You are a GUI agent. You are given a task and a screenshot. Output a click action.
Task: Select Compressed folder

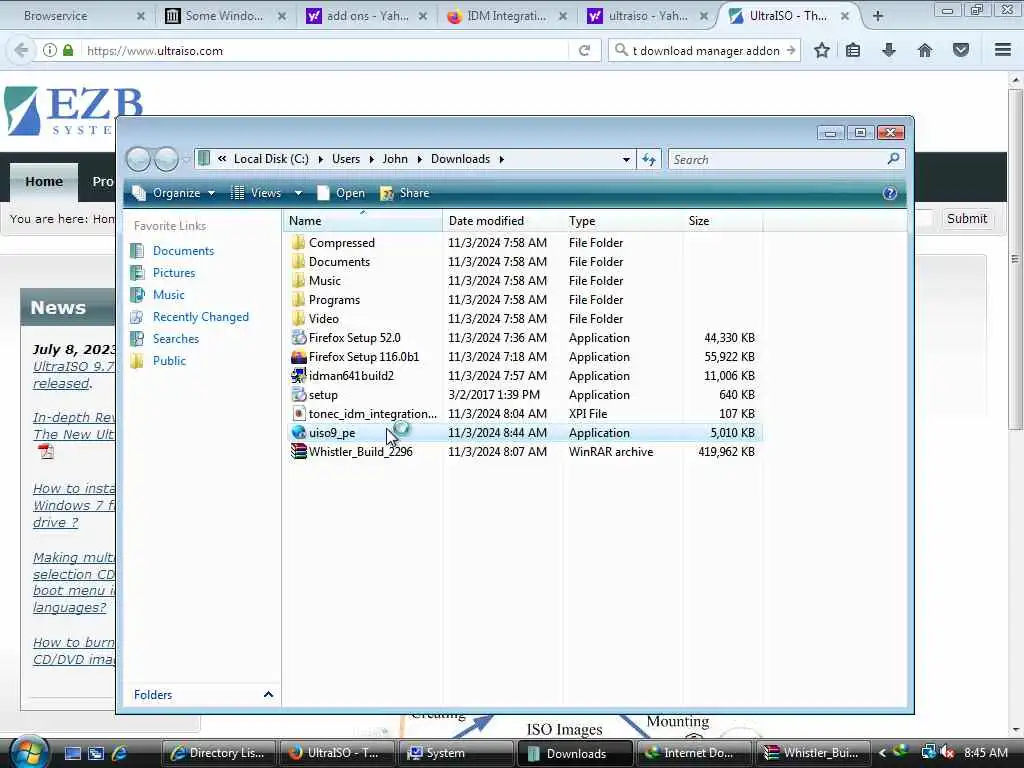point(342,243)
